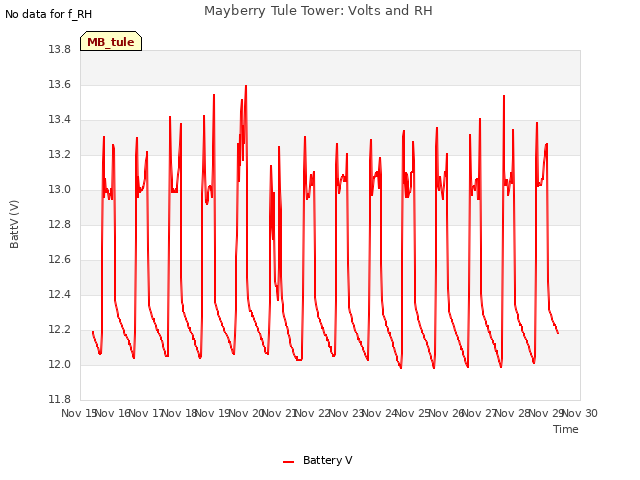Click the 12.0 y-axis tick label
The height and width of the screenshot is (480, 640).
point(60,364)
